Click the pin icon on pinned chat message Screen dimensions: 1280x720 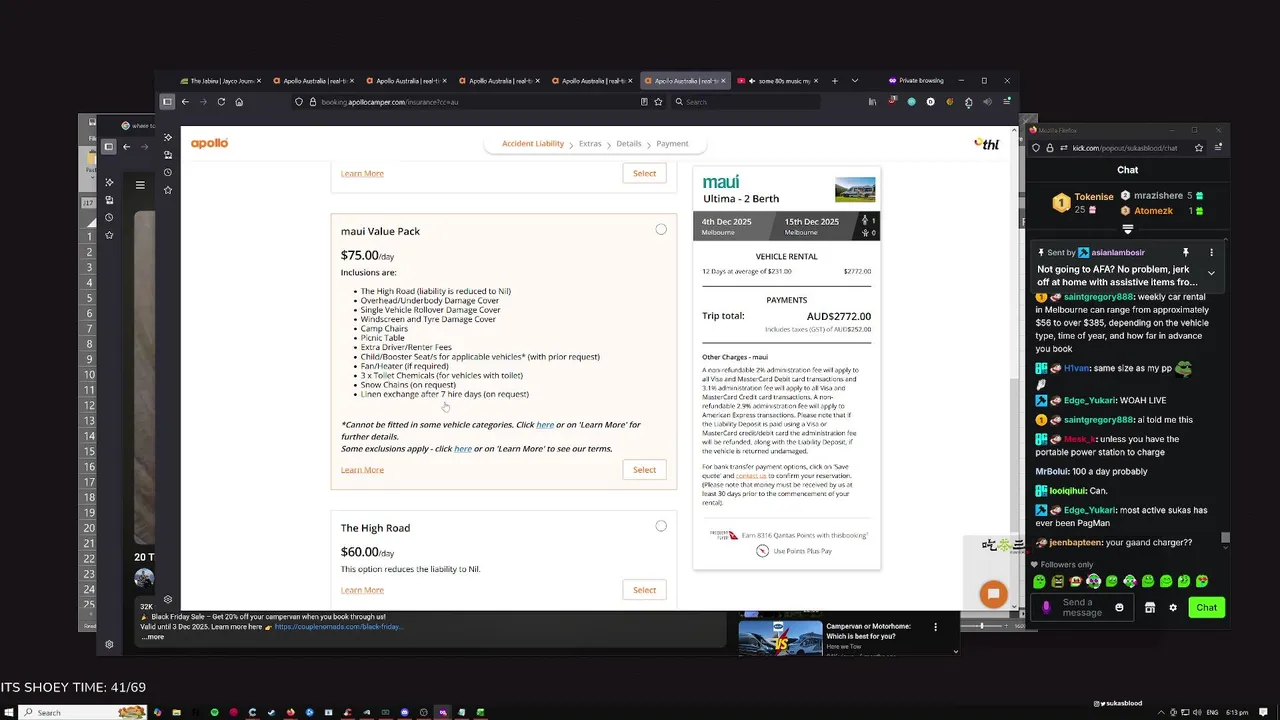pos(1186,252)
